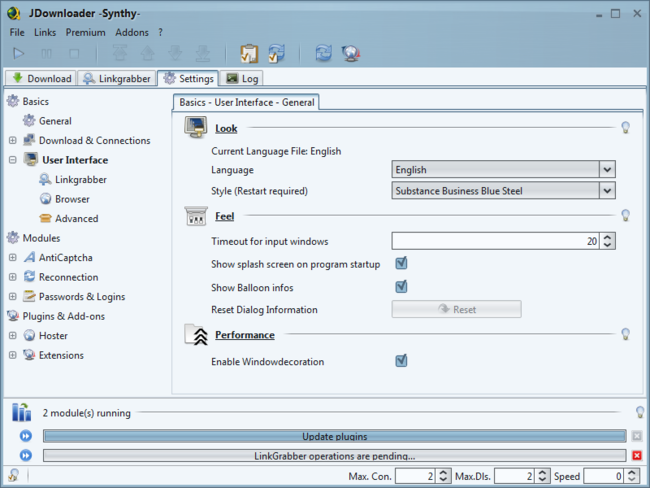The image size is (650, 488).
Task: Click the red X to cancel LinkGrabber operations
Action: [637, 456]
